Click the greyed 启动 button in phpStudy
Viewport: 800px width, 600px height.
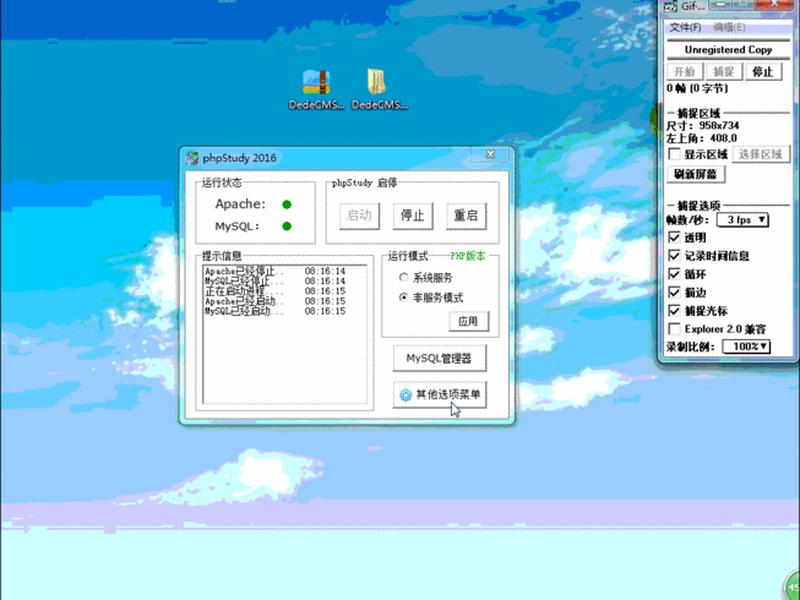coord(360,216)
